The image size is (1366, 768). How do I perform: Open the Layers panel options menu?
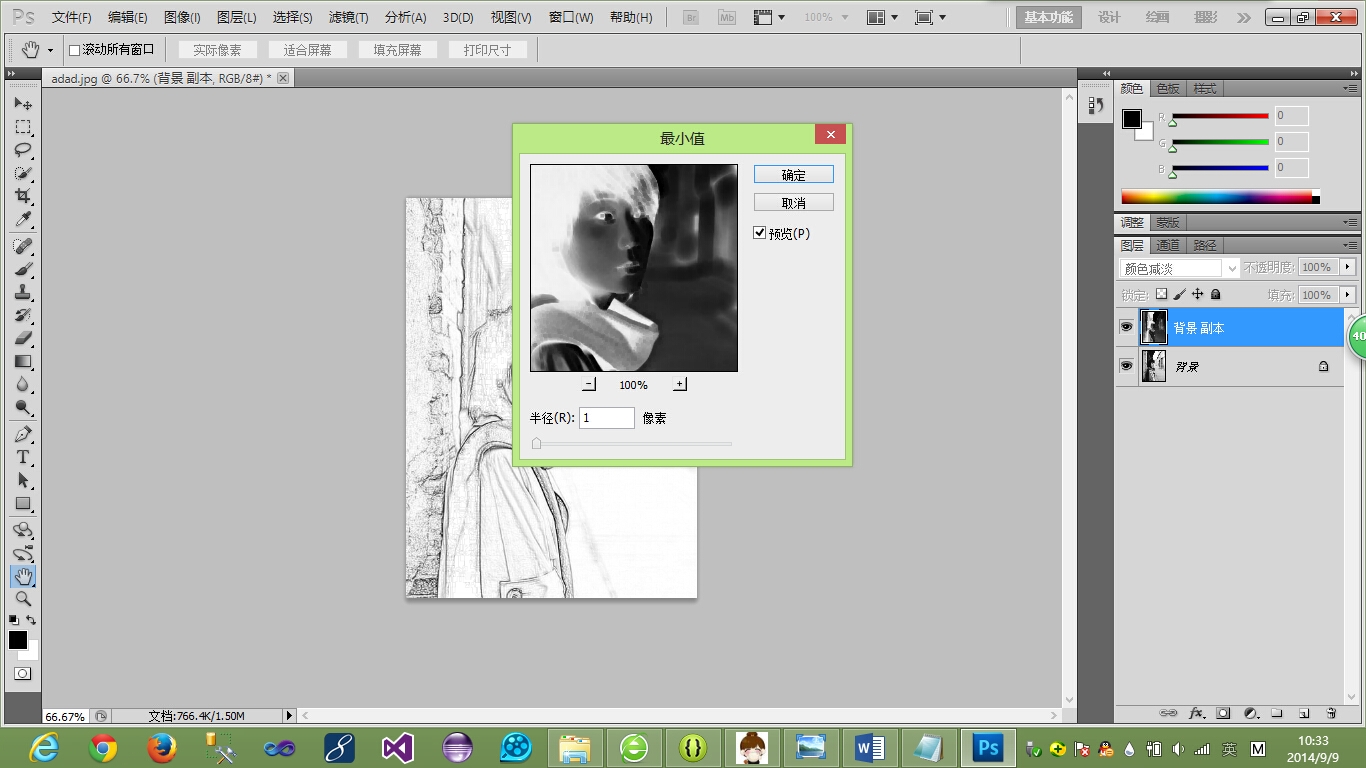point(1350,245)
